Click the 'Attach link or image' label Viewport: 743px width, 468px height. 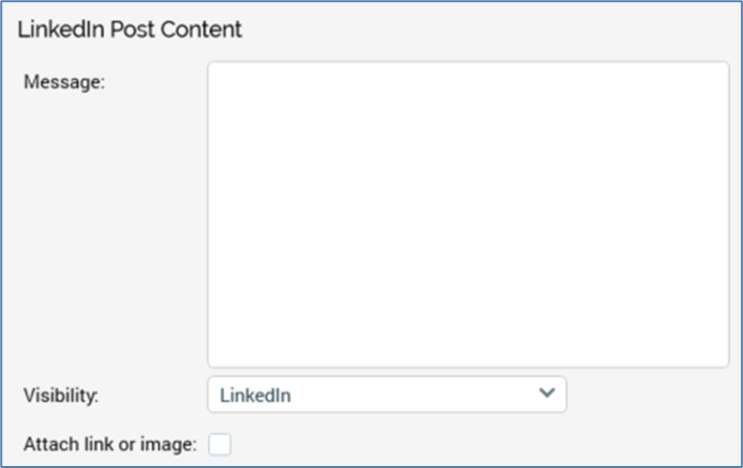[110, 444]
